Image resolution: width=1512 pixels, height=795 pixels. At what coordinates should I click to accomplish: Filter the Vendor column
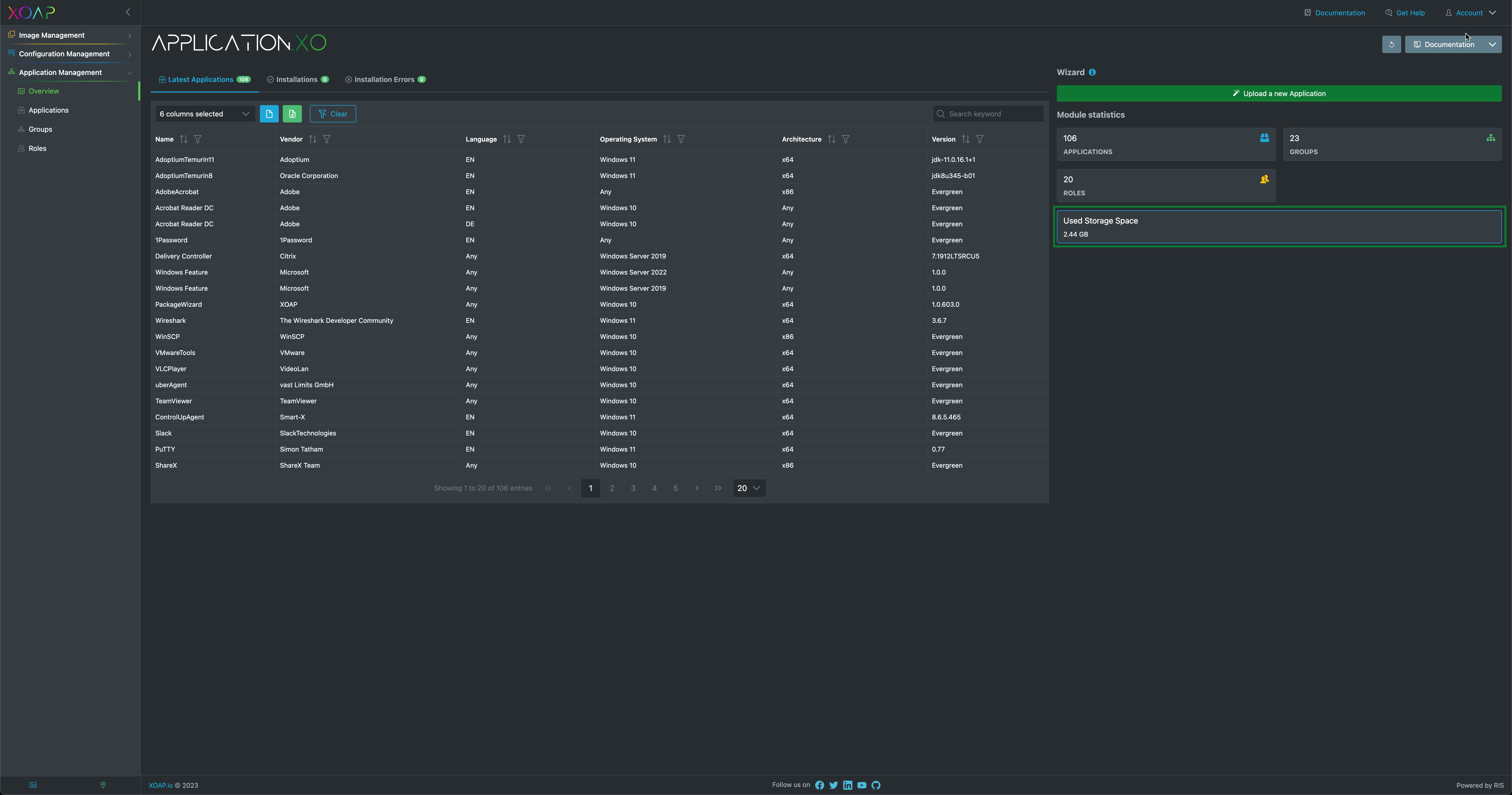pyautogui.click(x=327, y=139)
